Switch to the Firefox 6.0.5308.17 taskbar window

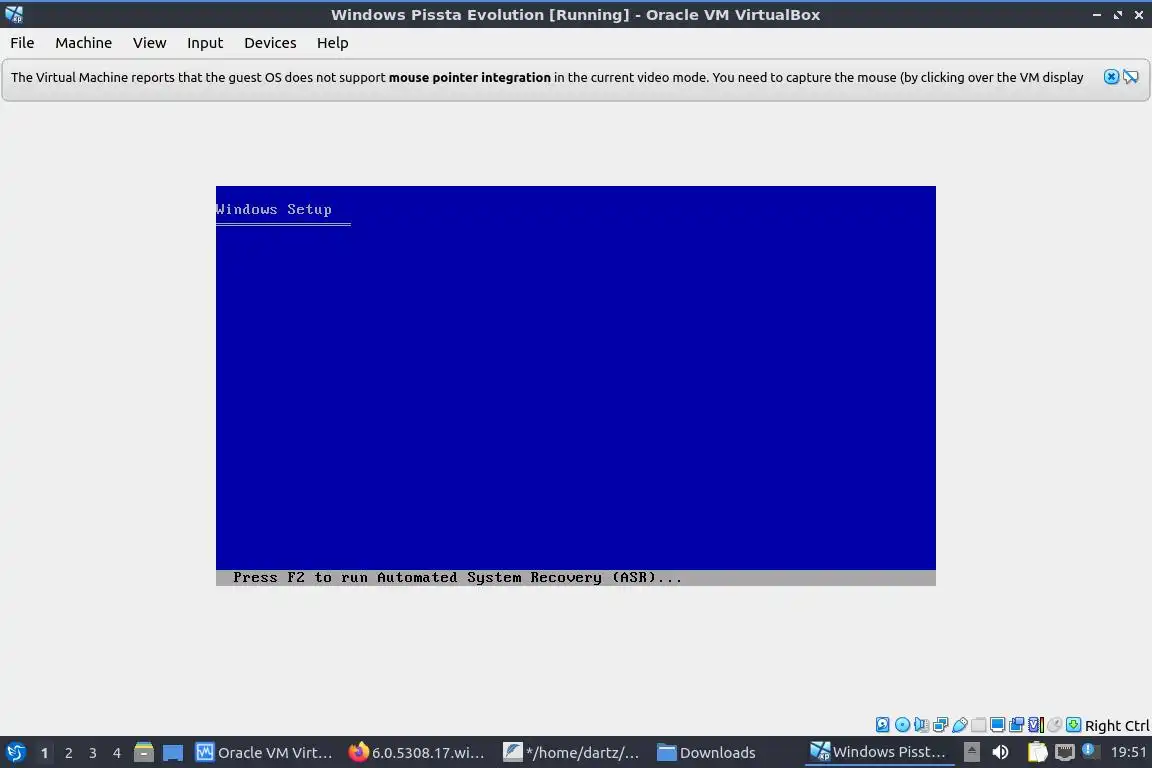[x=417, y=752]
